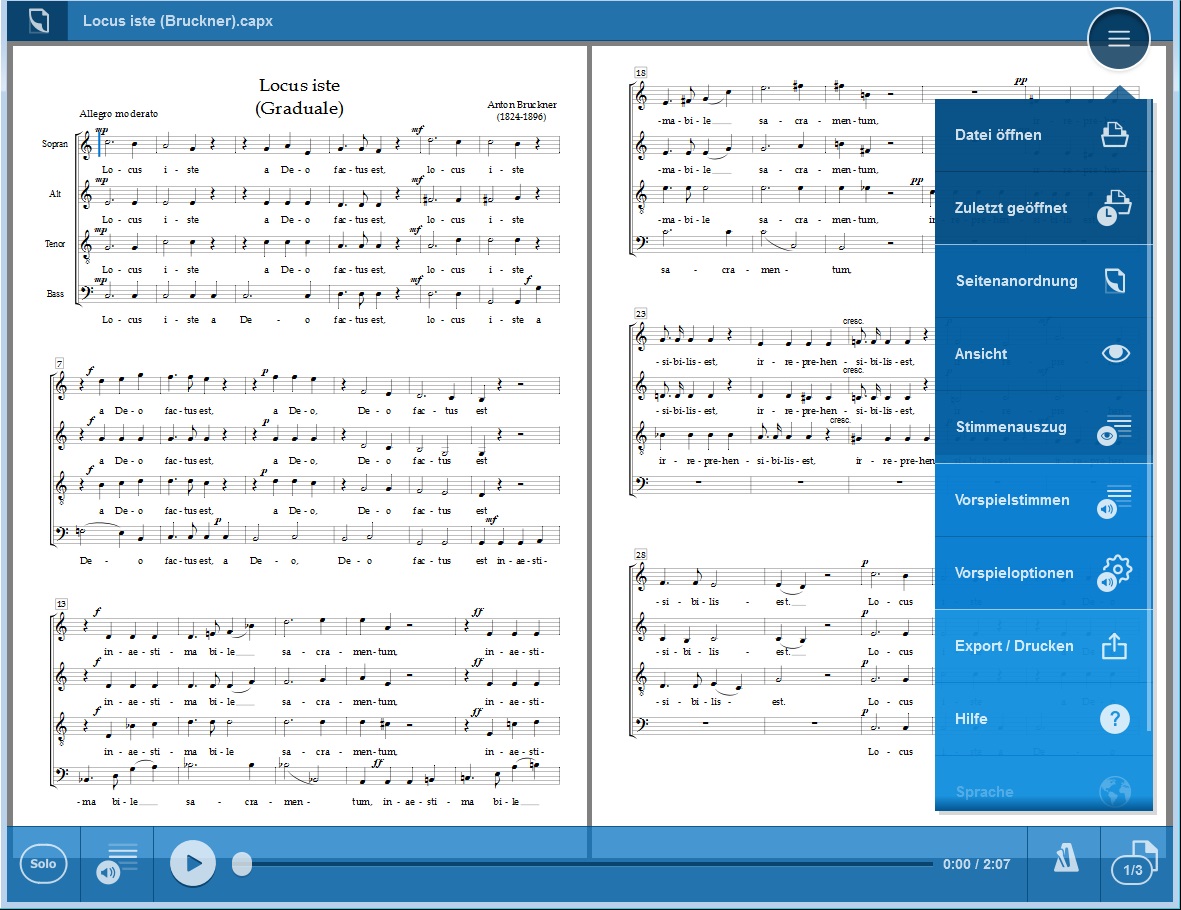Click the playback position slider handle

242,864
